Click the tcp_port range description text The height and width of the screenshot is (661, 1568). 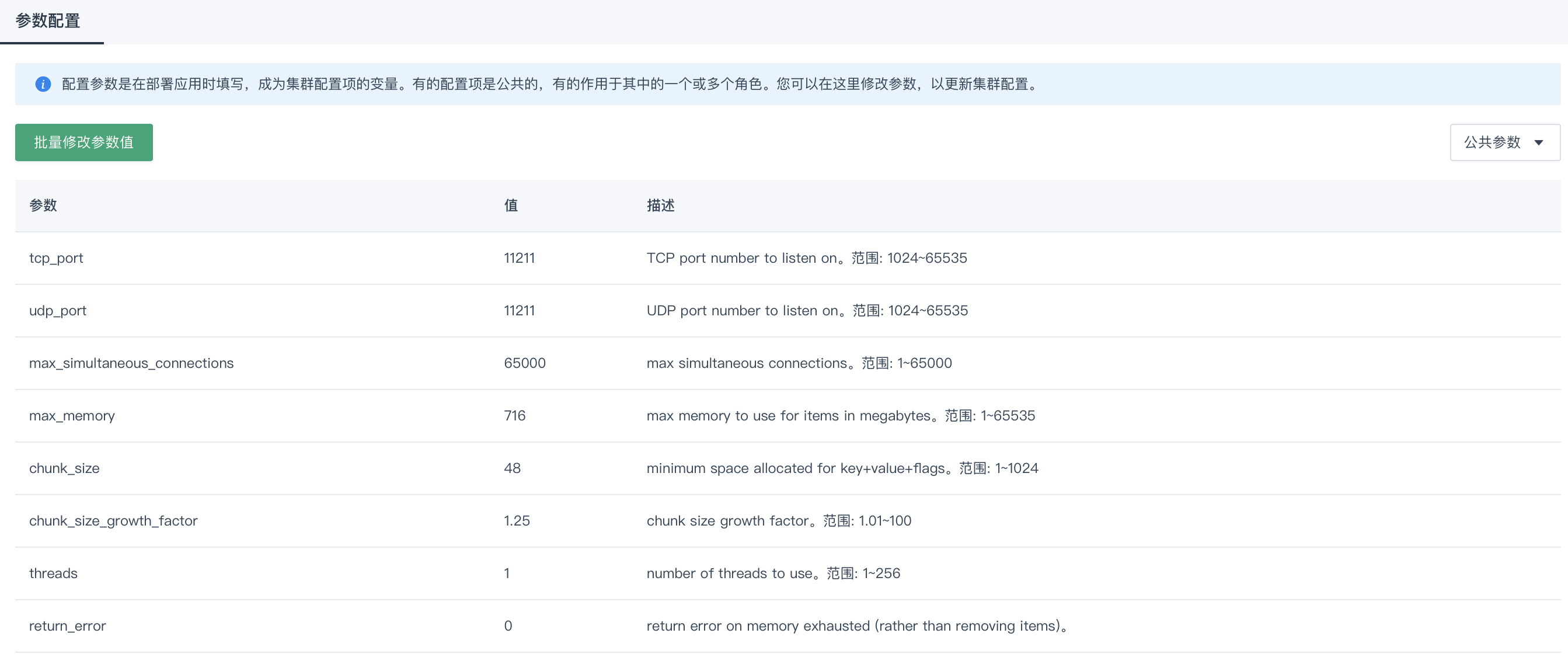click(x=907, y=258)
